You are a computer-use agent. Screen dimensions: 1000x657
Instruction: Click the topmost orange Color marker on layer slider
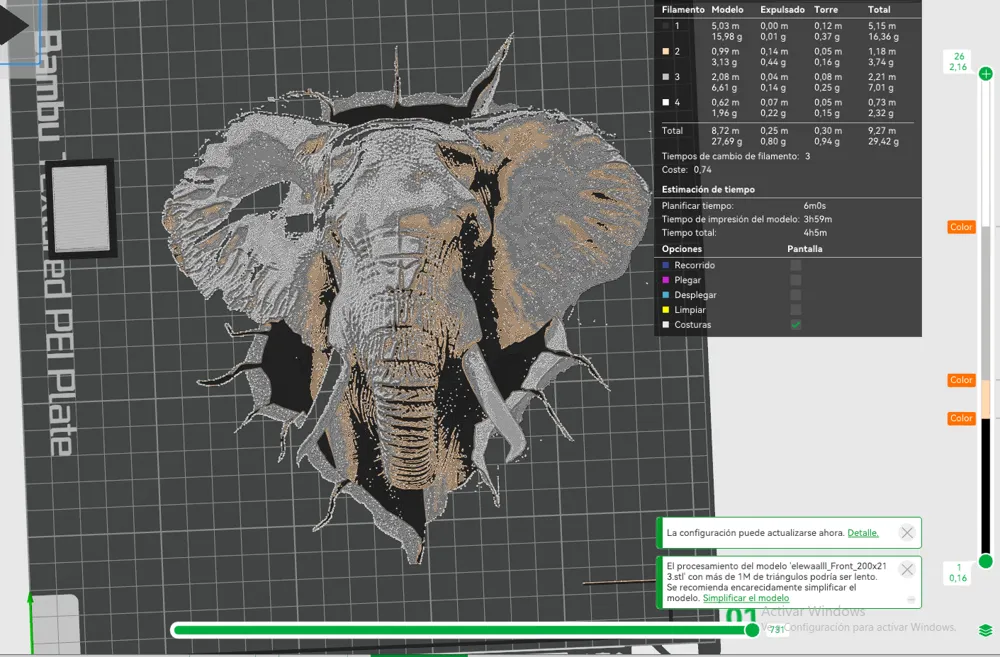tap(961, 227)
